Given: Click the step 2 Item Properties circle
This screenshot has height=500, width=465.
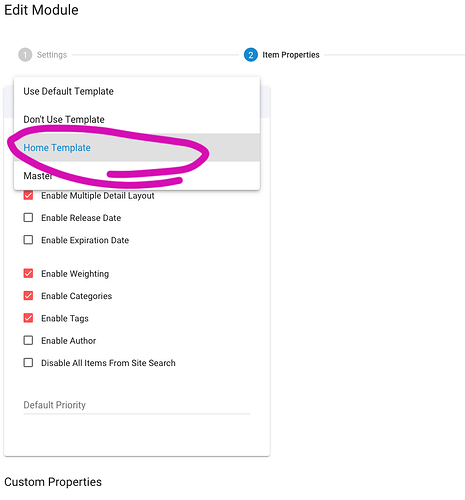Looking at the screenshot, I should tap(251, 55).
